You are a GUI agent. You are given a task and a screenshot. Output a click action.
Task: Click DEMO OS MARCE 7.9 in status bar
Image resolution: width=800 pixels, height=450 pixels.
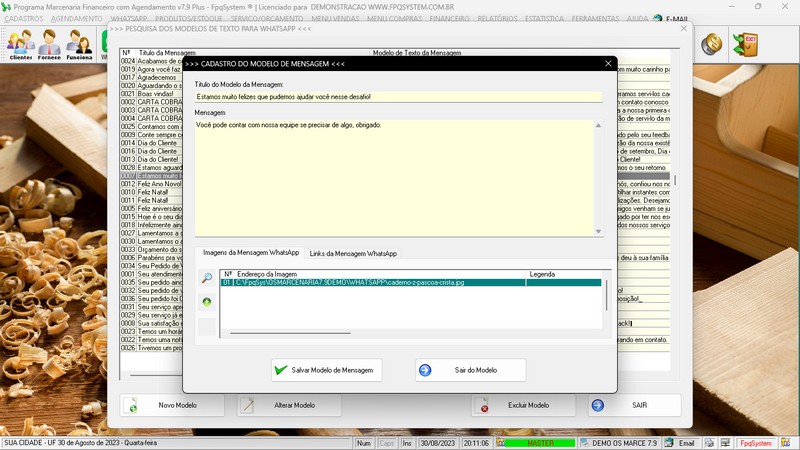coord(619,443)
